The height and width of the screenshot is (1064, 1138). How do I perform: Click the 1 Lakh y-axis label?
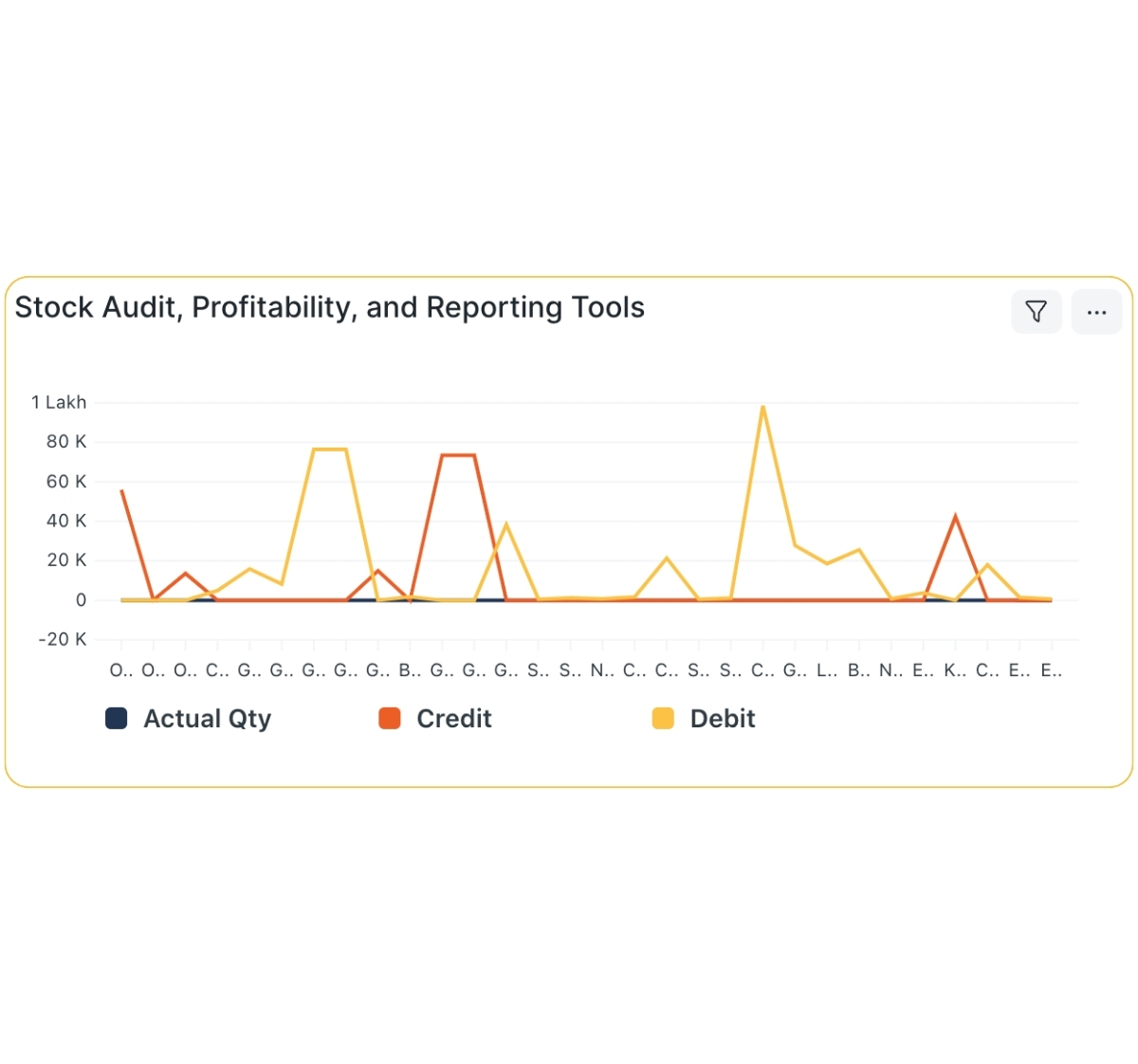(x=59, y=402)
